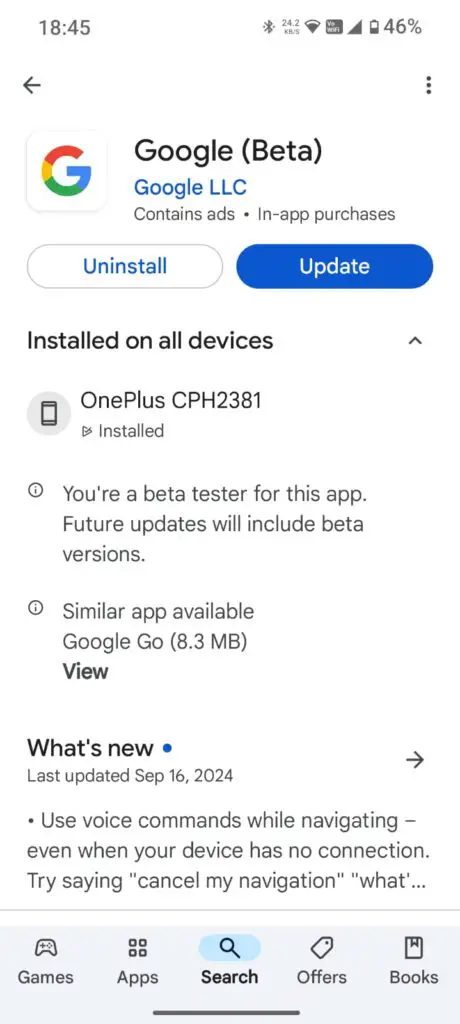Open the three-dot overflow menu
Image resolution: width=460 pixels, height=1024 pixels.
tap(428, 85)
